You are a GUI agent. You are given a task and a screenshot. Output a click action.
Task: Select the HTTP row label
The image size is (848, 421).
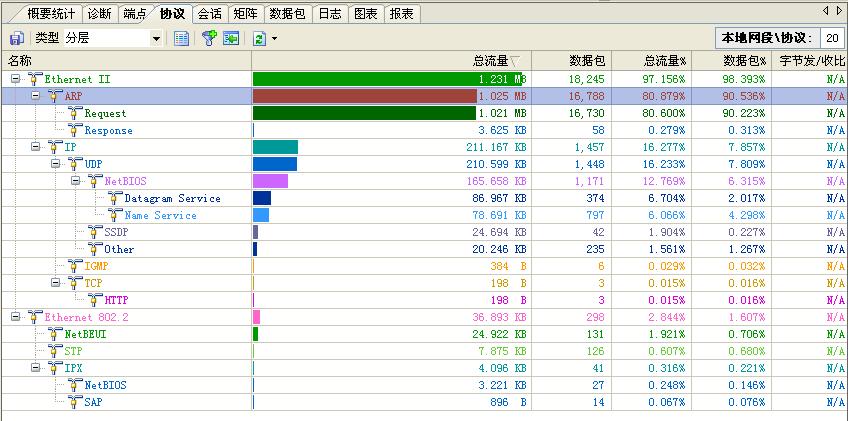[116, 300]
